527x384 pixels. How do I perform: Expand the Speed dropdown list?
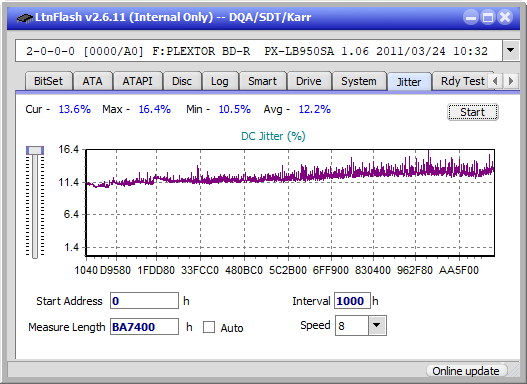coord(377,325)
